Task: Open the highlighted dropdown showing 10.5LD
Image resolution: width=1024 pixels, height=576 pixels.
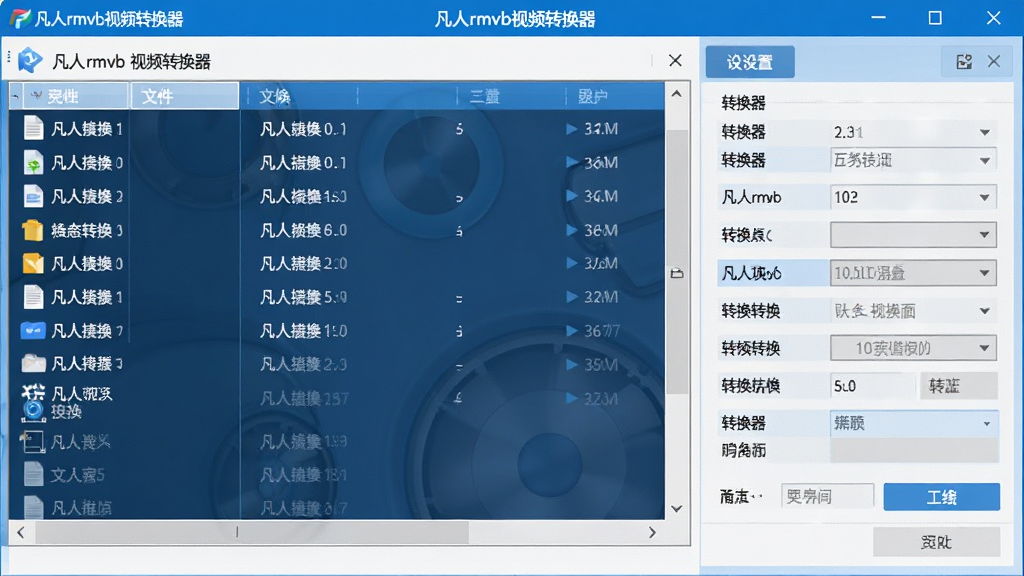Action: tap(913, 273)
